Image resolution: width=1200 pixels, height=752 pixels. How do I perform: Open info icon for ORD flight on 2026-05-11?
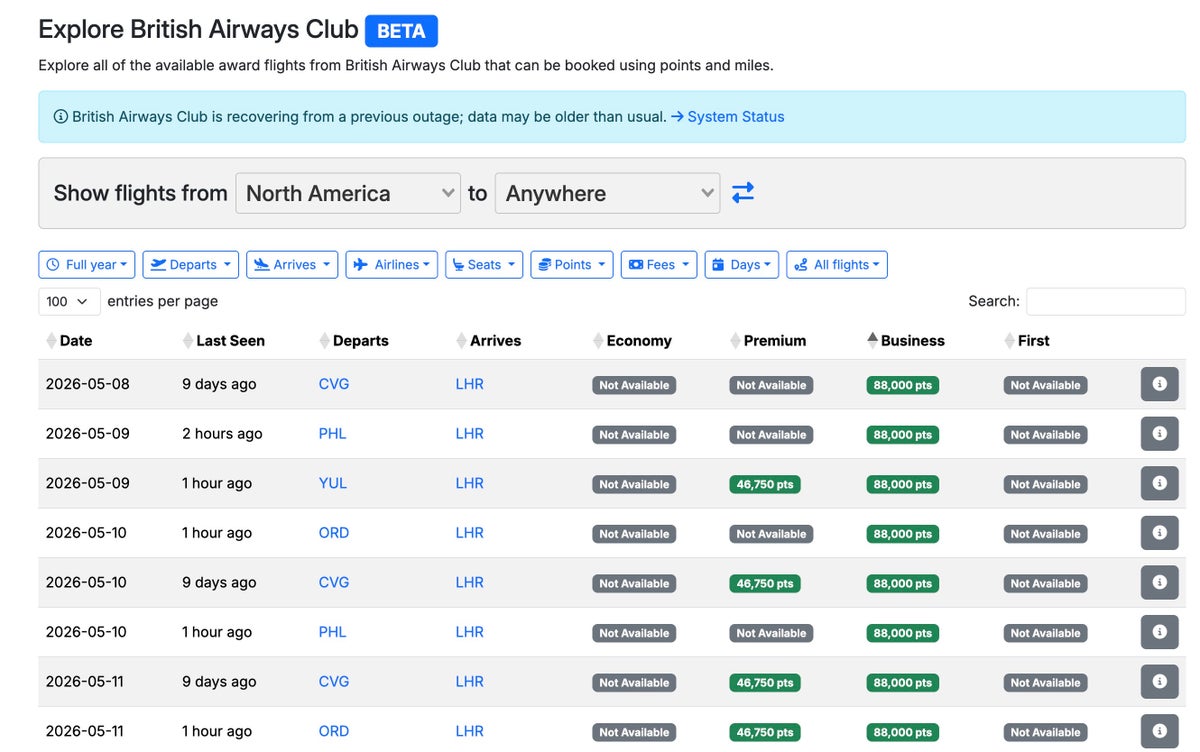pos(1159,731)
